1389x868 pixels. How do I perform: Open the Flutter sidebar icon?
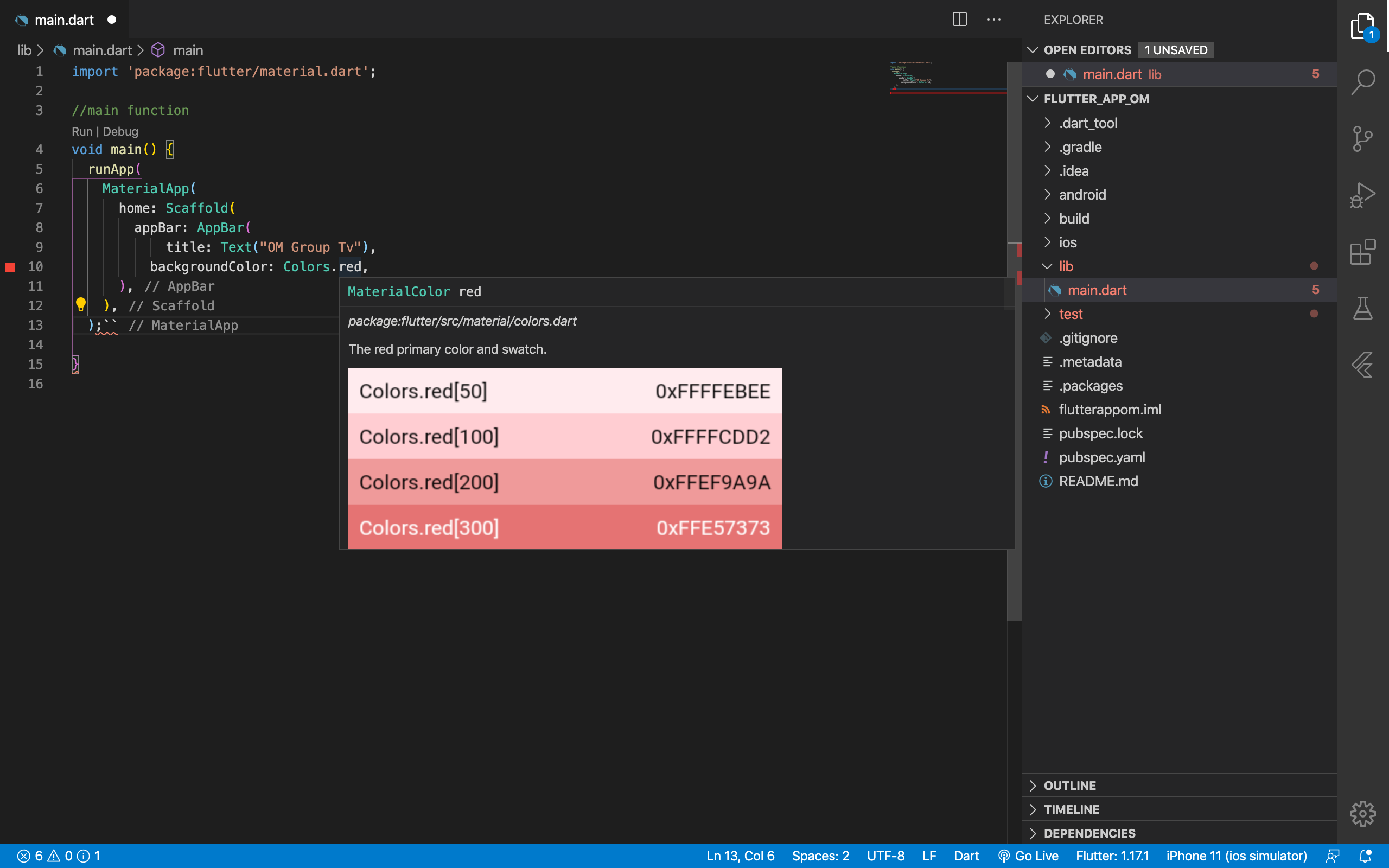pos(1362,365)
